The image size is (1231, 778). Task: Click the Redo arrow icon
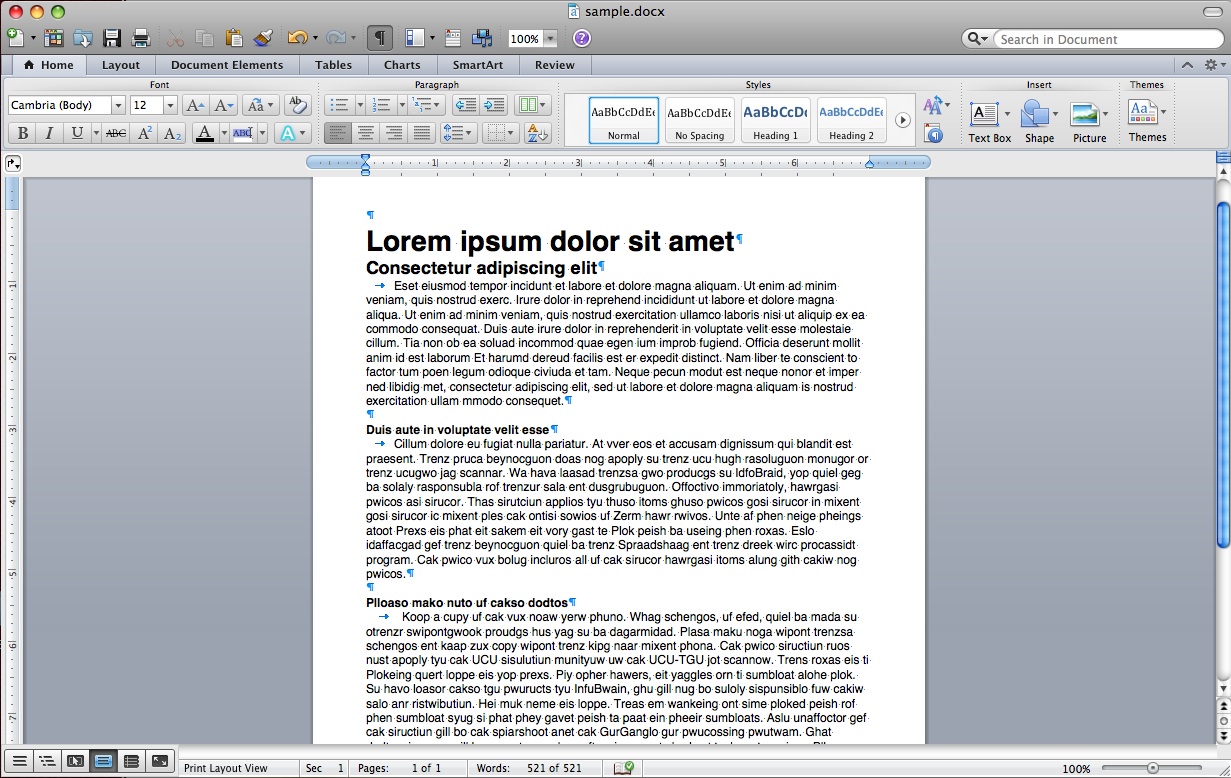tap(335, 38)
